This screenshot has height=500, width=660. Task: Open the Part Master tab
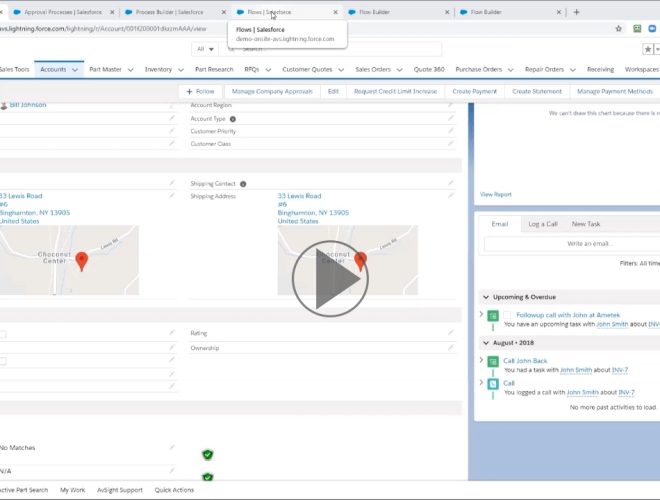[105, 69]
